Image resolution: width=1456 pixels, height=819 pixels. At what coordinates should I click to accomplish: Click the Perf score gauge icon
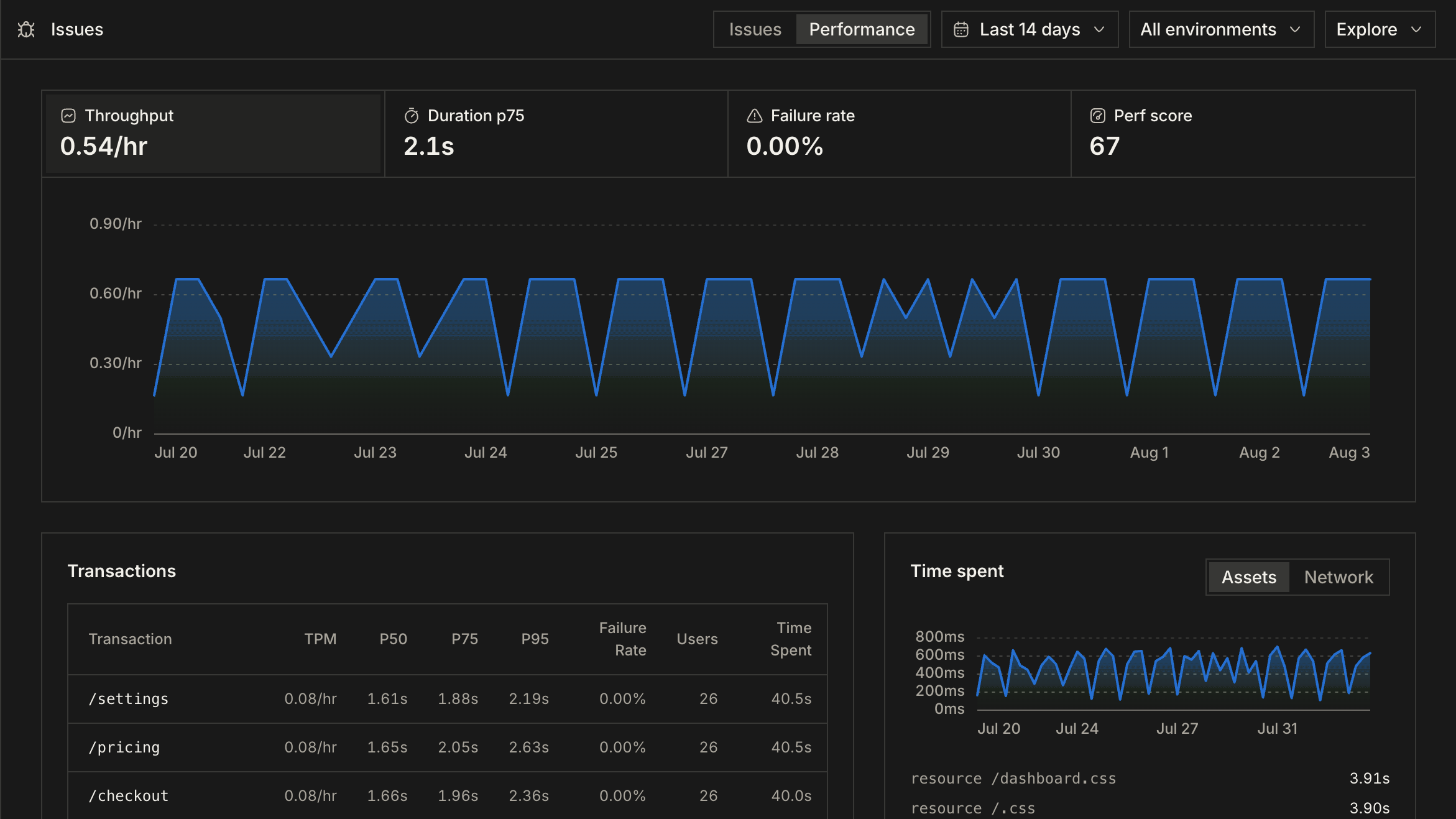point(1098,116)
